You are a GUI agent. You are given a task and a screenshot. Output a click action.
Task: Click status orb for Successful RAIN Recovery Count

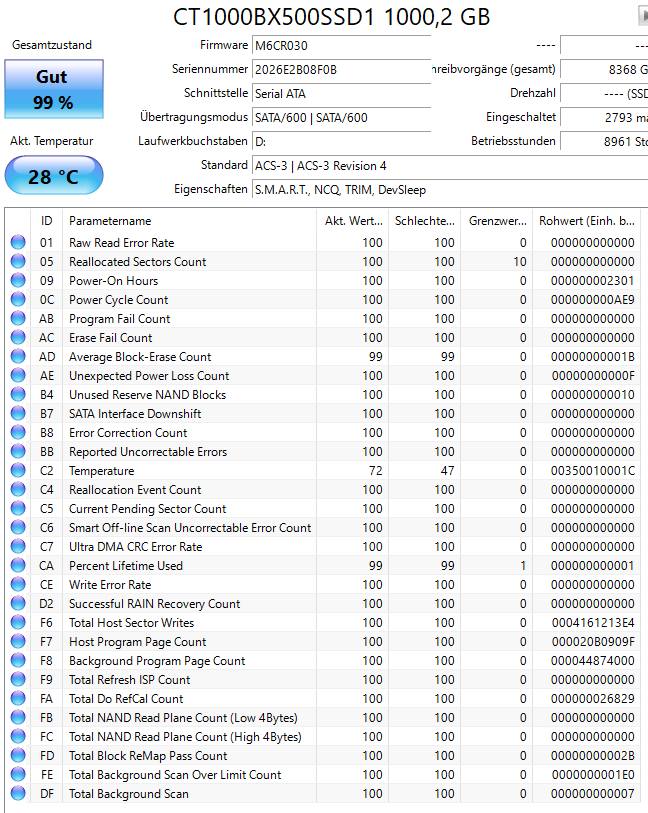click(18, 604)
